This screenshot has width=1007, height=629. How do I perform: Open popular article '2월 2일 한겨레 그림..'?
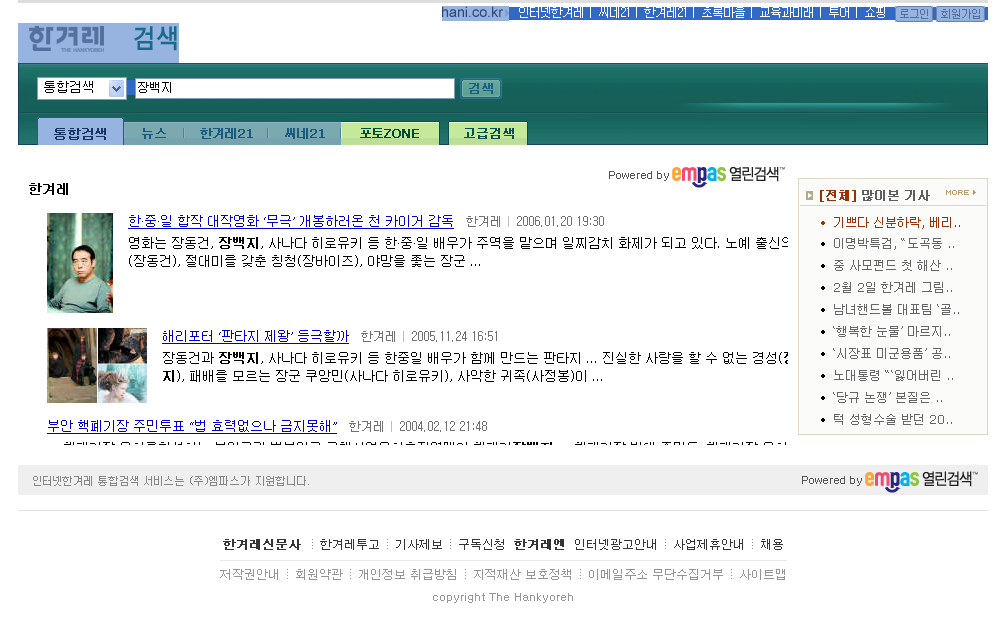coord(893,287)
